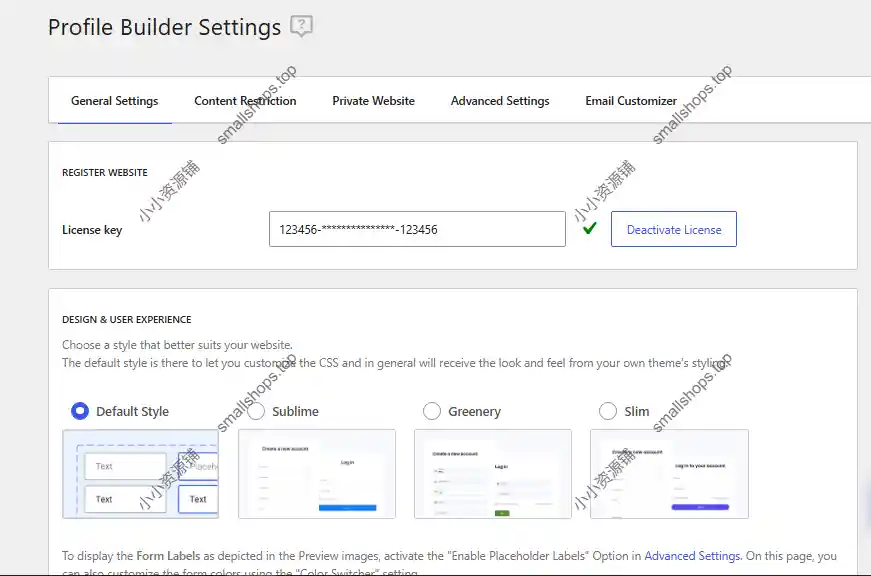
Task: Open the help icon beside Profile Builder Settings
Action: pyautogui.click(x=302, y=26)
